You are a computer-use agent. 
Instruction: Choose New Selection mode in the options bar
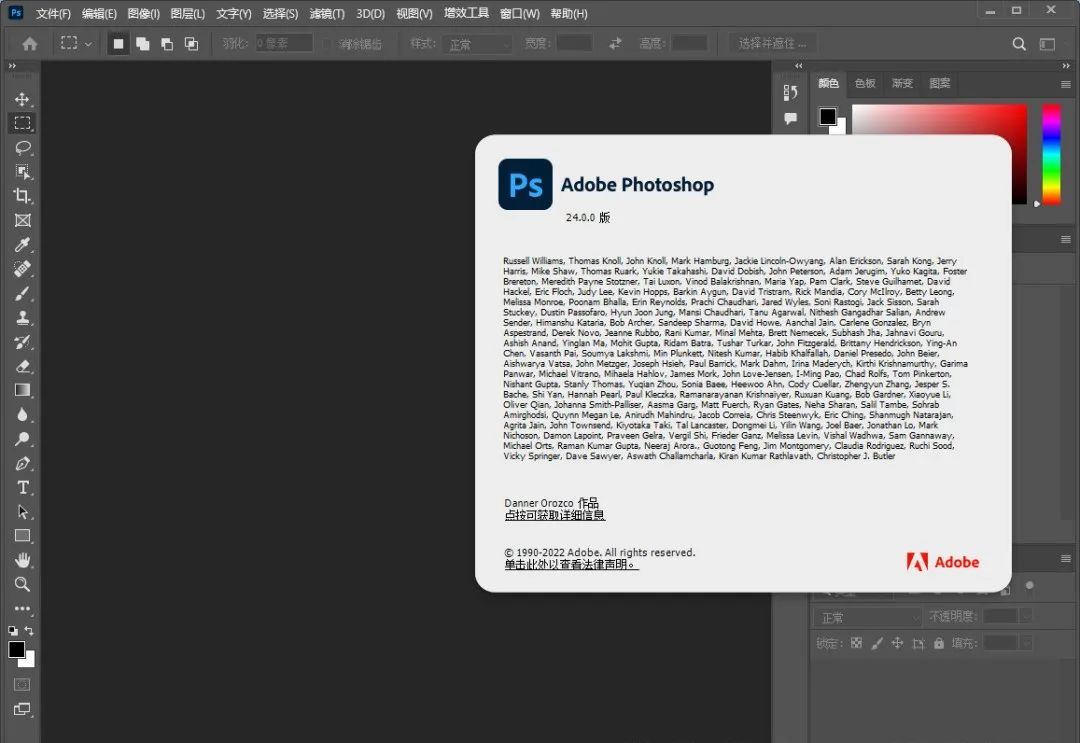118,44
